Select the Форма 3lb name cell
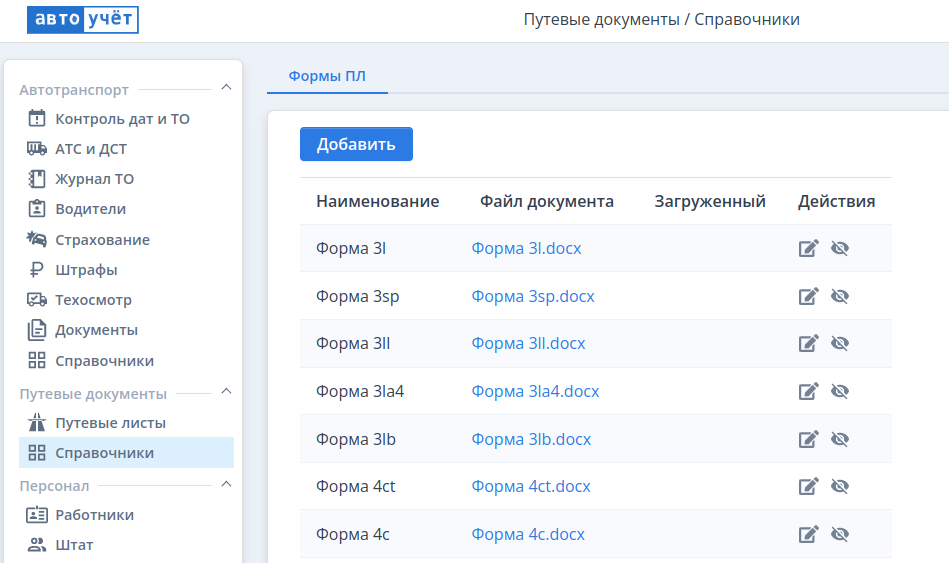This screenshot has height=563, width=949. click(356, 439)
